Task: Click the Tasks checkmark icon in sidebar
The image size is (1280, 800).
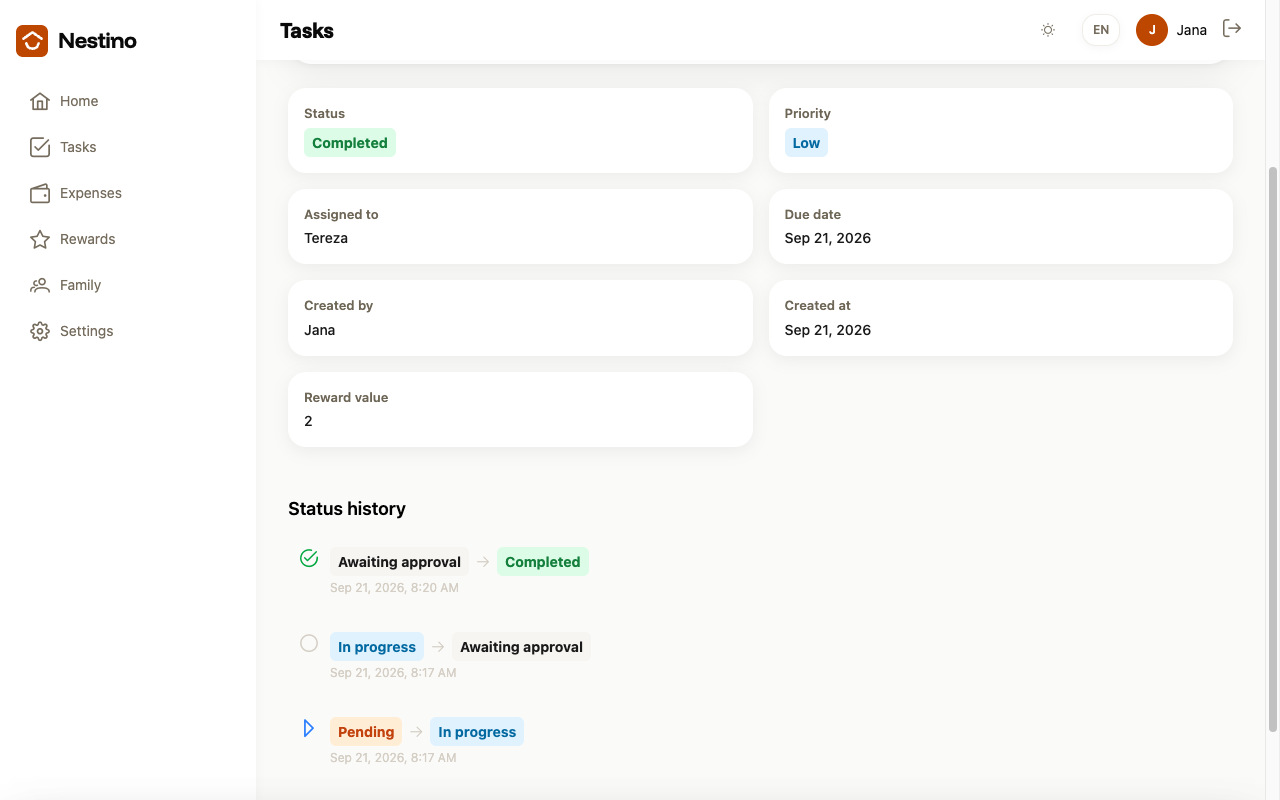Action: click(x=40, y=147)
